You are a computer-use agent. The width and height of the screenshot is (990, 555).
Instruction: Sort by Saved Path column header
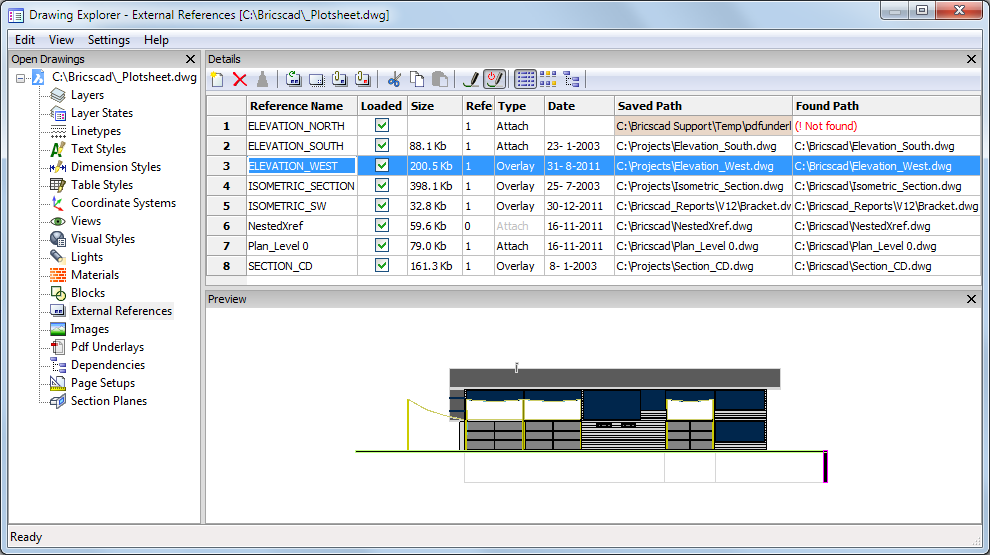click(x=703, y=106)
